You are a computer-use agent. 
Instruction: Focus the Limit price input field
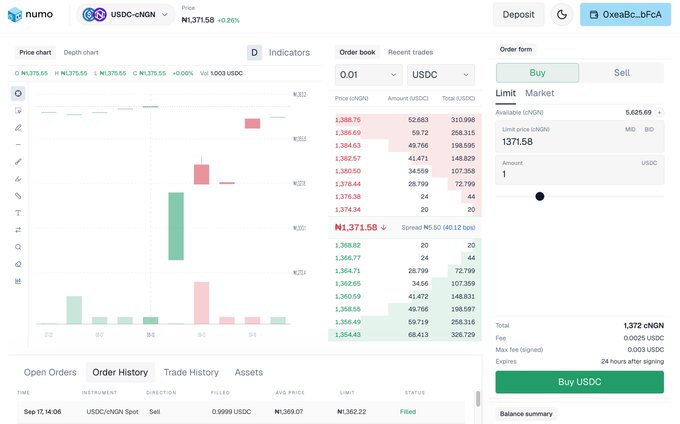tap(579, 137)
